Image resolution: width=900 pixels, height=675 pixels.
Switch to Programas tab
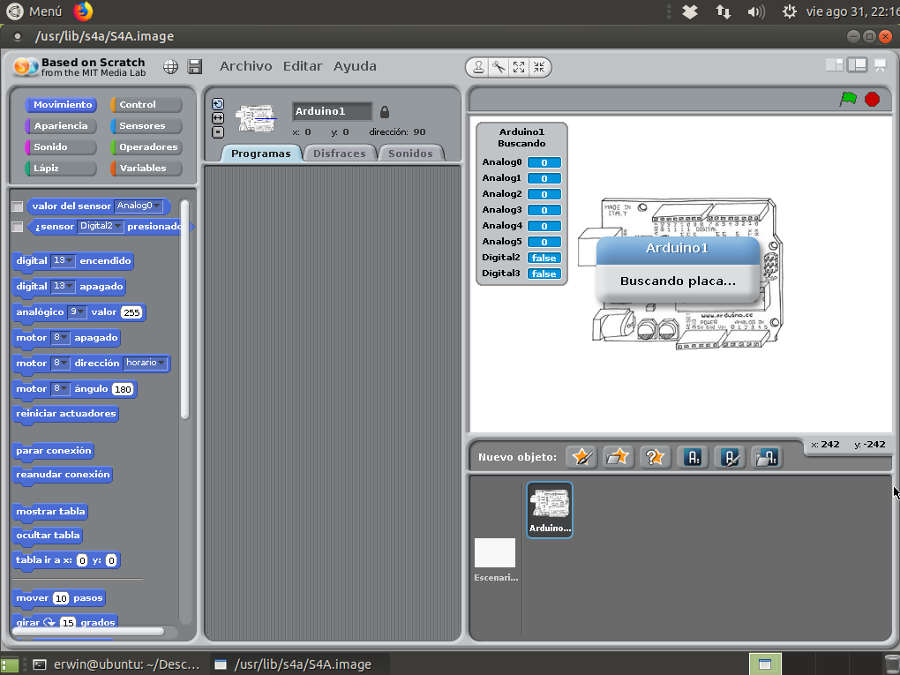coord(261,153)
